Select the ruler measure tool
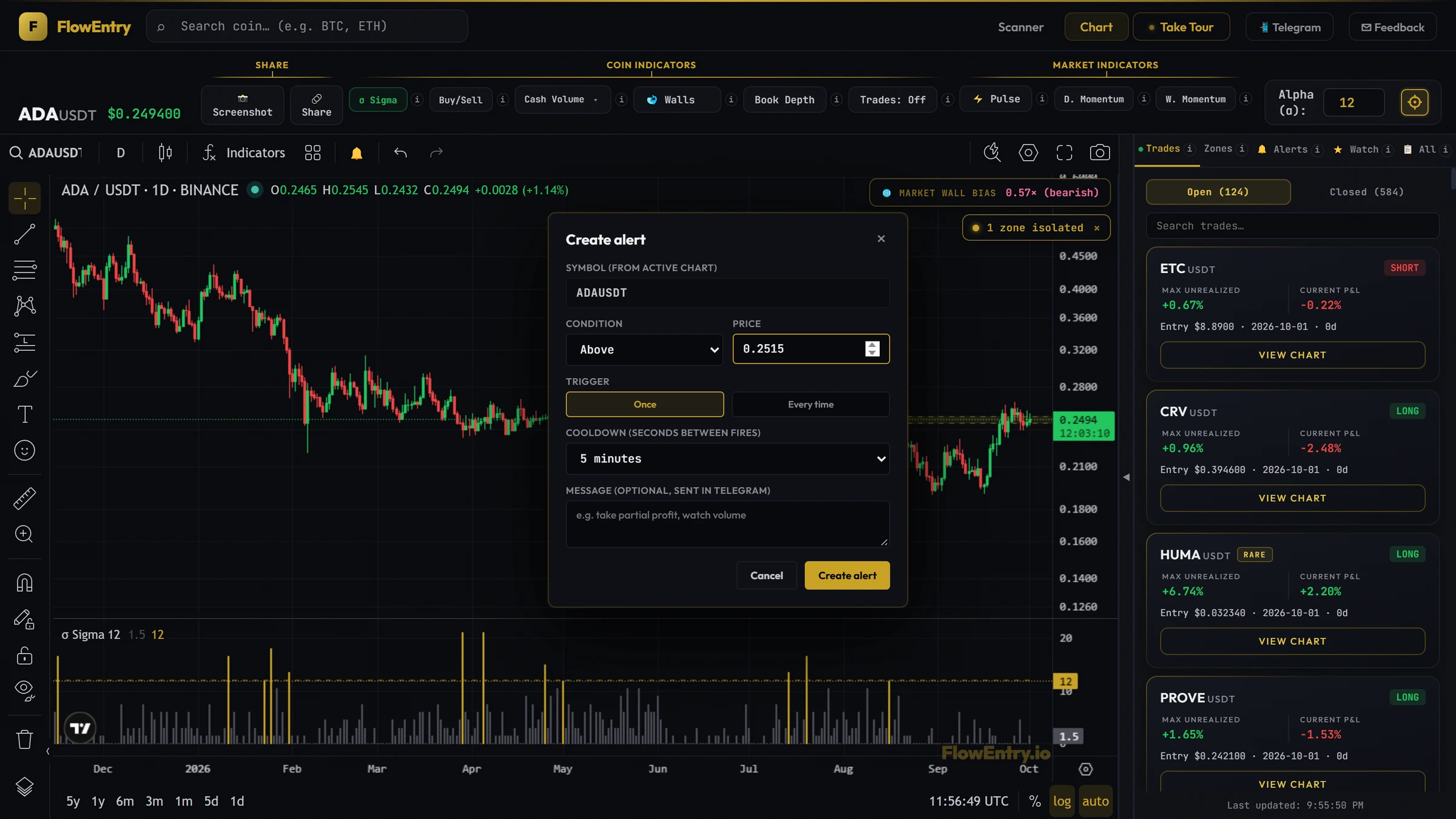This screenshot has width=1456, height=819. click(x=25, y=499)
